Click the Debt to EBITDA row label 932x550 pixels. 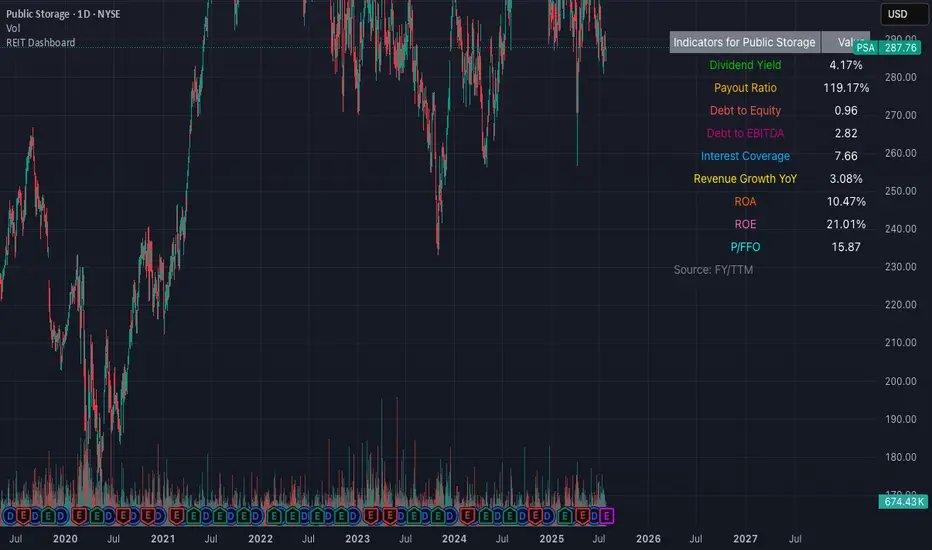(745, 133)
